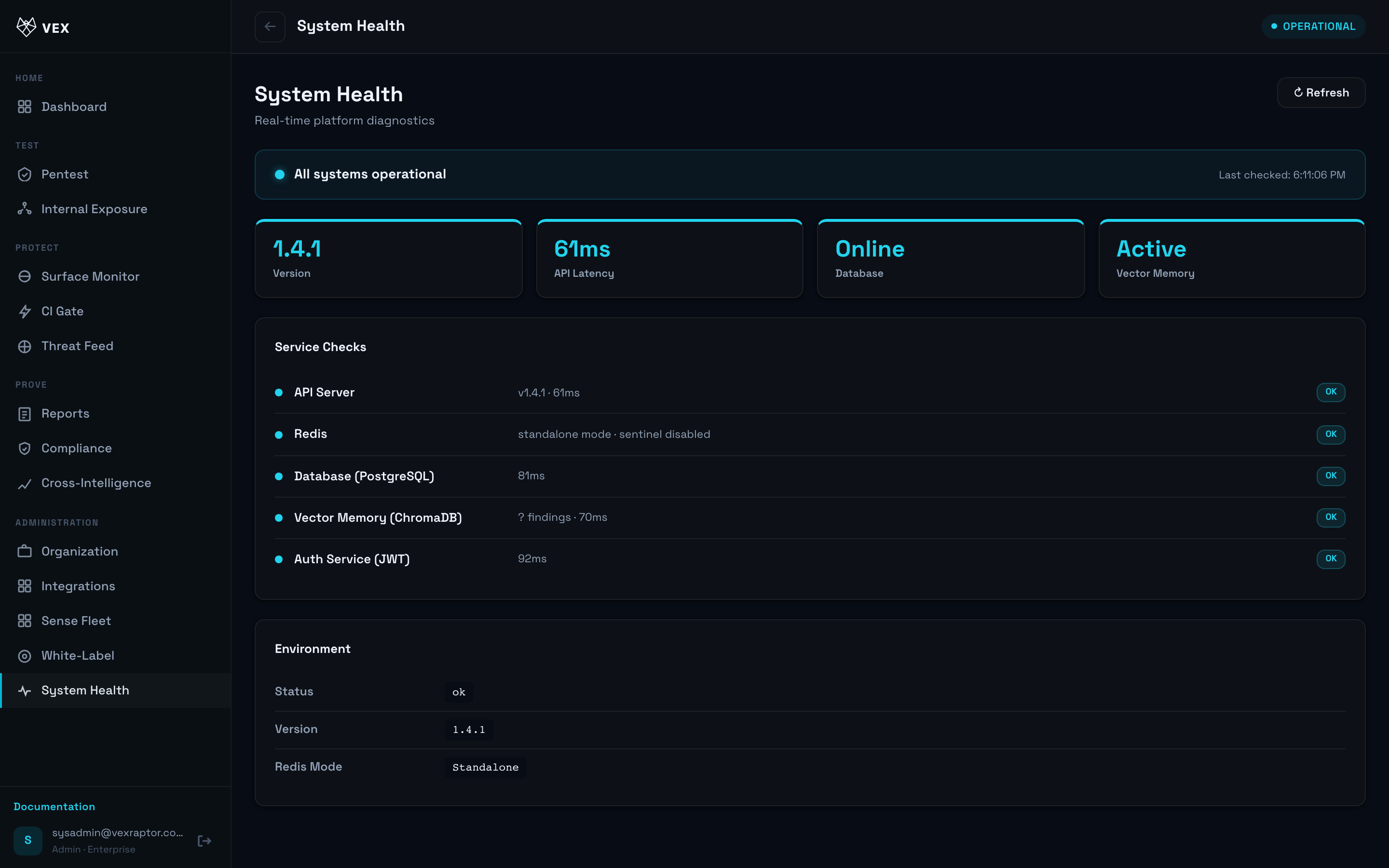The width and height of the screenshot is (1389, 868).
Task: Click the 61ms API Latency card
Action: point(669,258)
